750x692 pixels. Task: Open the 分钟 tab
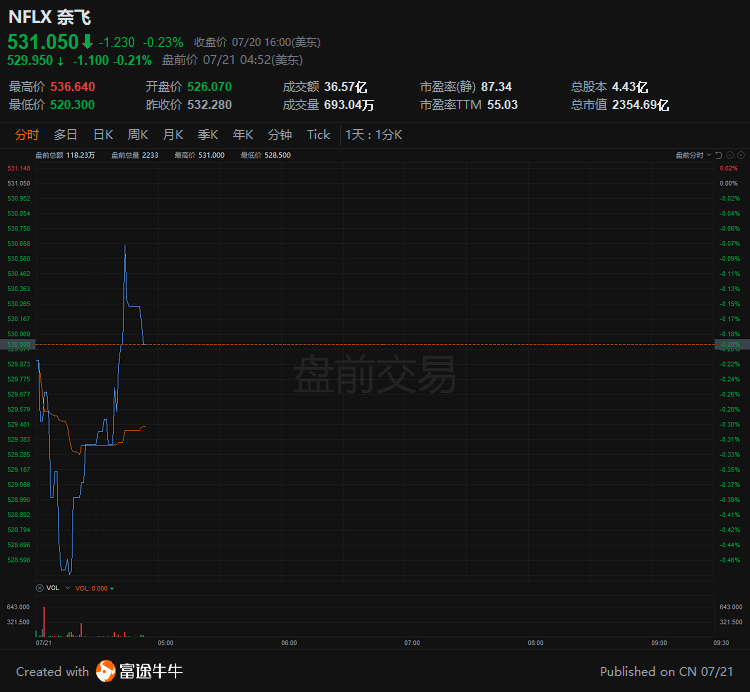coord(280,135)
